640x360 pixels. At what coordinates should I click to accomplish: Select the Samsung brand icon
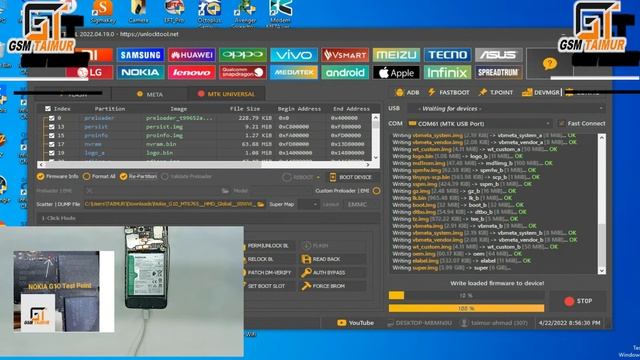(140, 55)
